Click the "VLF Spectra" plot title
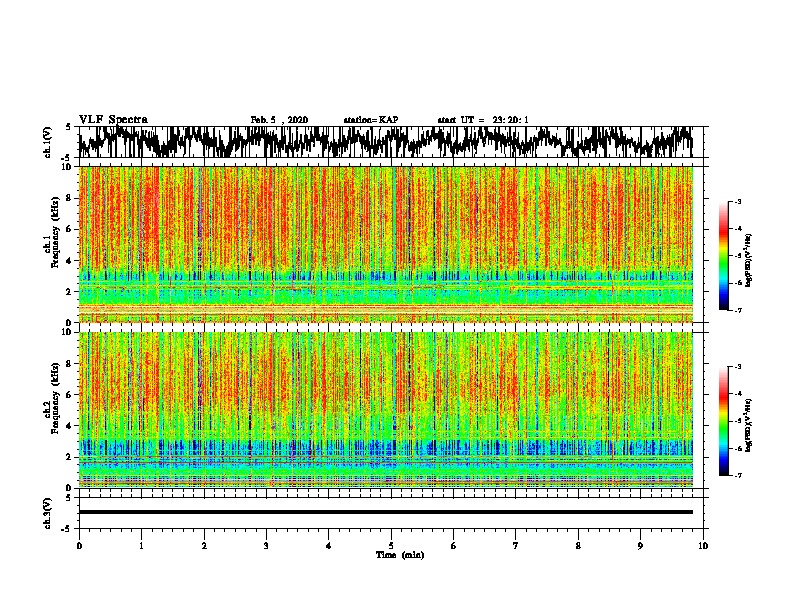792x612 pixels. pyautogui.click(x=113, y=120)
